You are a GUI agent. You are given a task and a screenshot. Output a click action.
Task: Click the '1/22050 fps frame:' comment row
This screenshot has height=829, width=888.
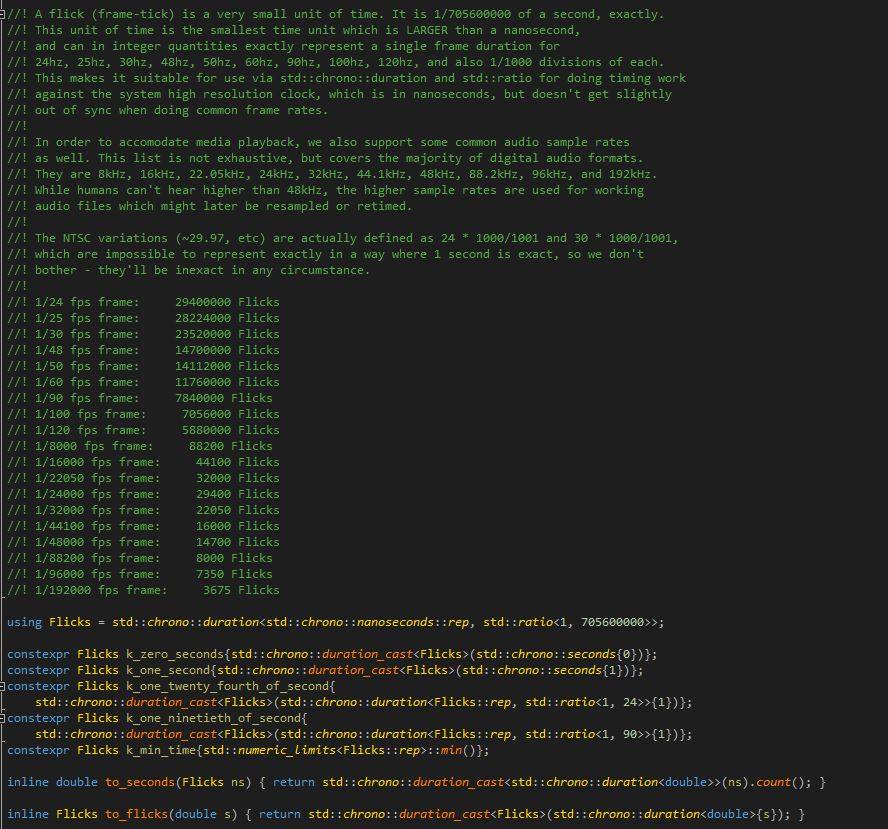[143, 478]
